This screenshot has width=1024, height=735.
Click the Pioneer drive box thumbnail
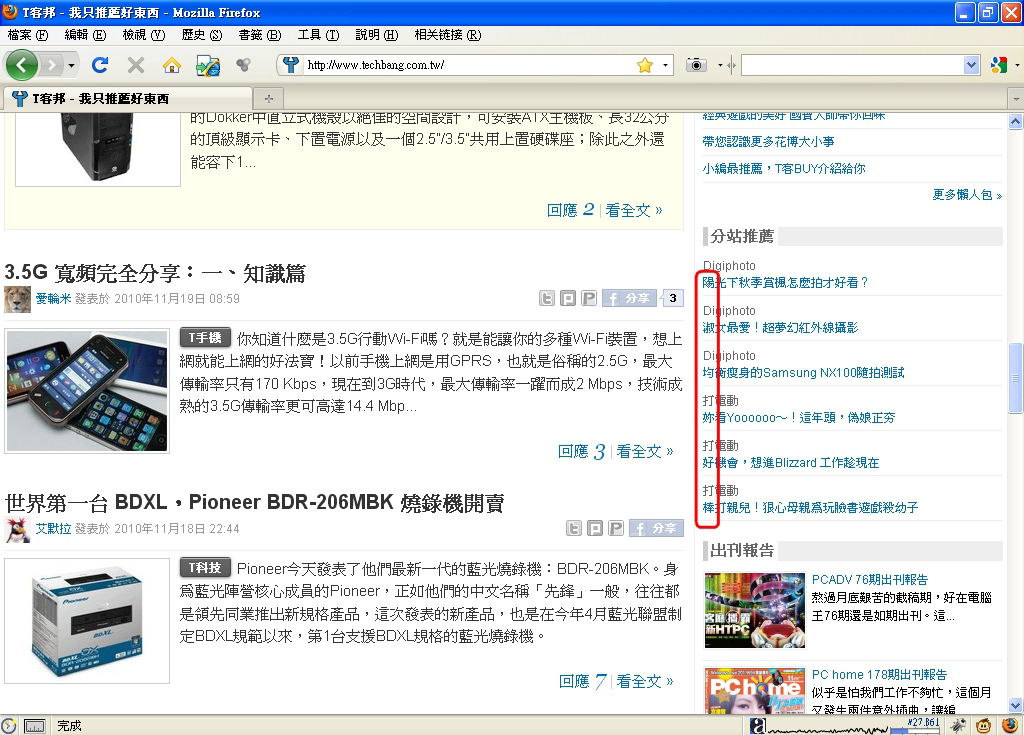[x=87, y=621]
